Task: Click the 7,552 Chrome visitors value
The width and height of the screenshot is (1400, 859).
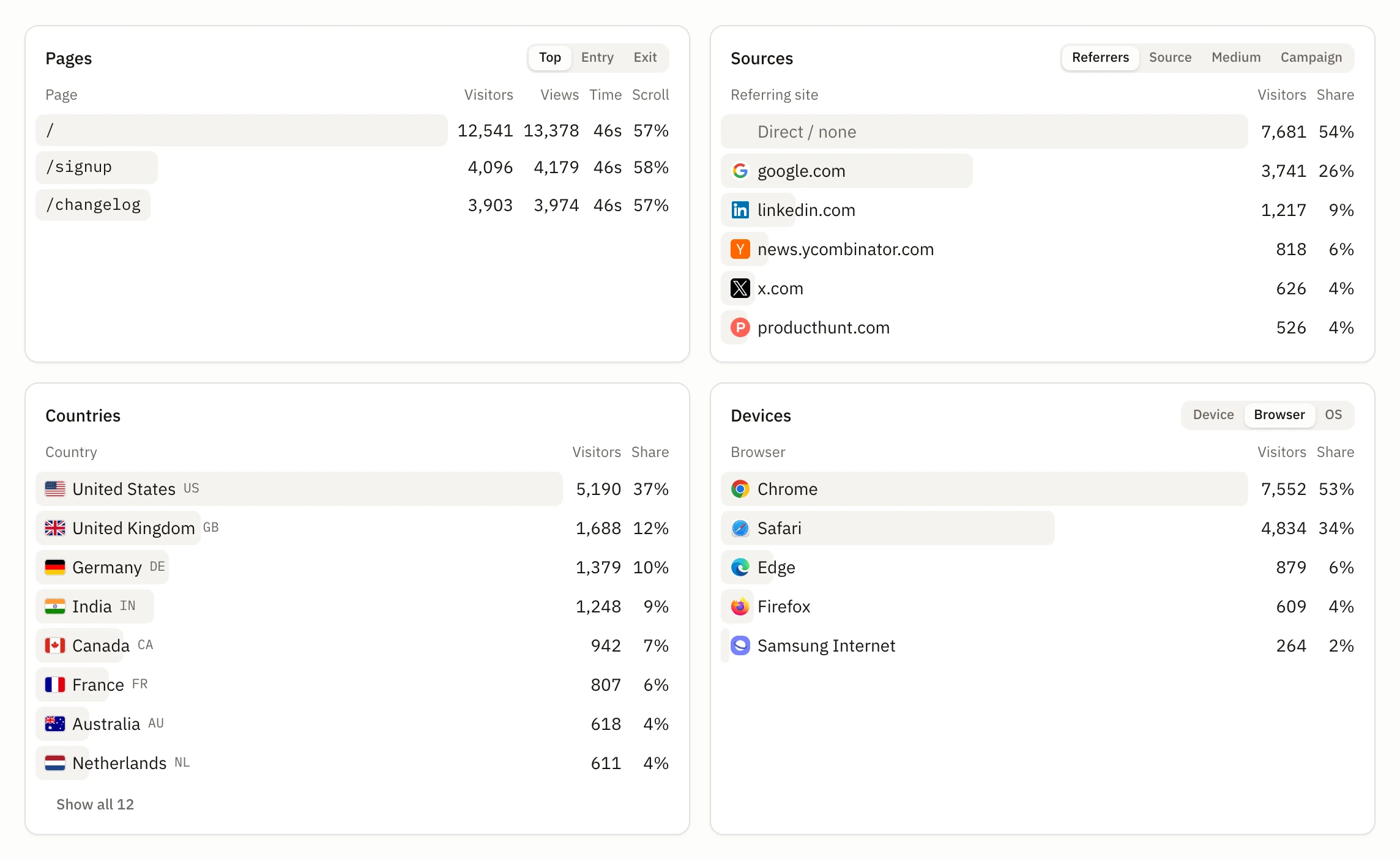Action: (x=1283, y=489)
